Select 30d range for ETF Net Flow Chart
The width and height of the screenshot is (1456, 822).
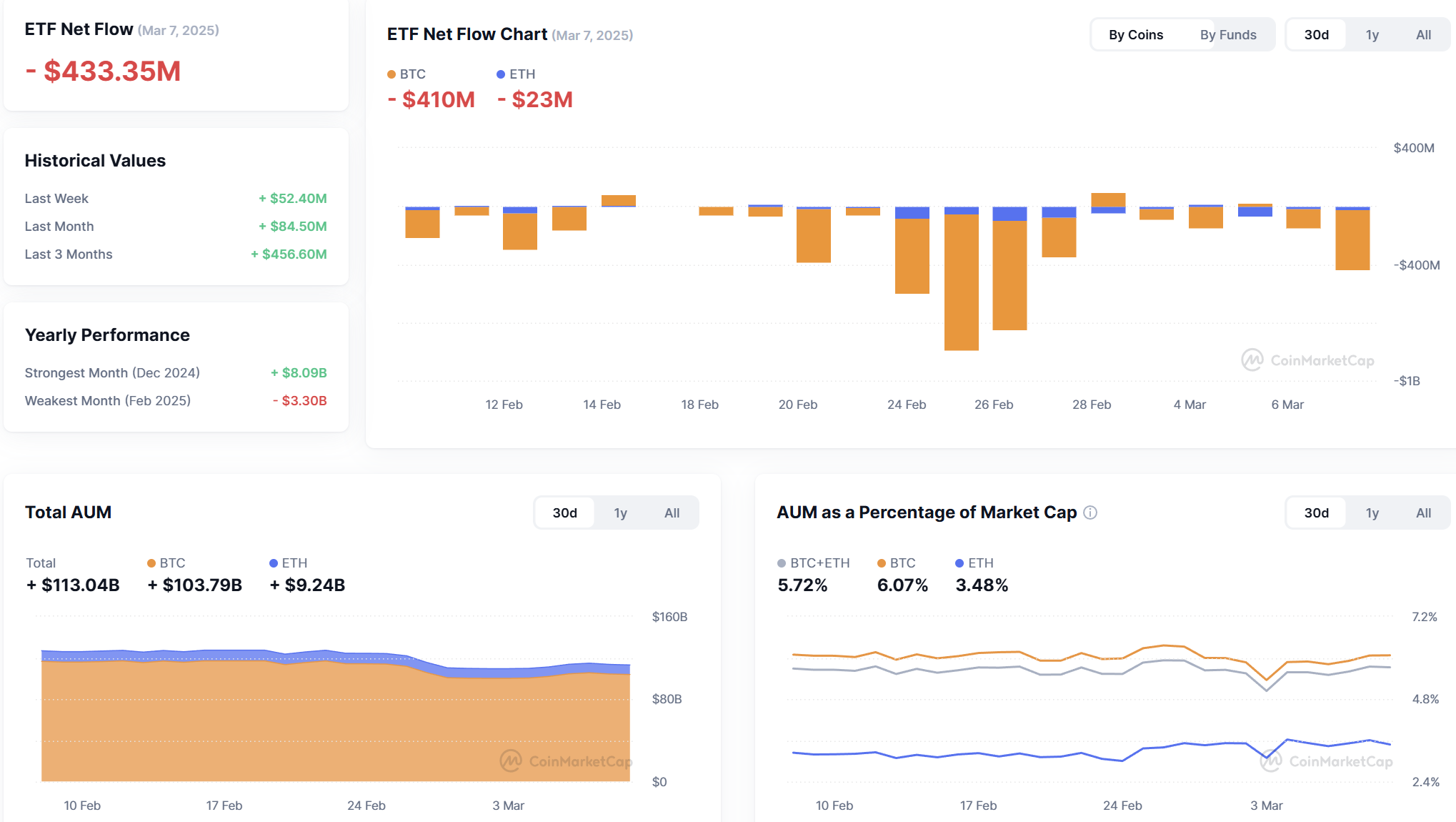click(1317, 35)
